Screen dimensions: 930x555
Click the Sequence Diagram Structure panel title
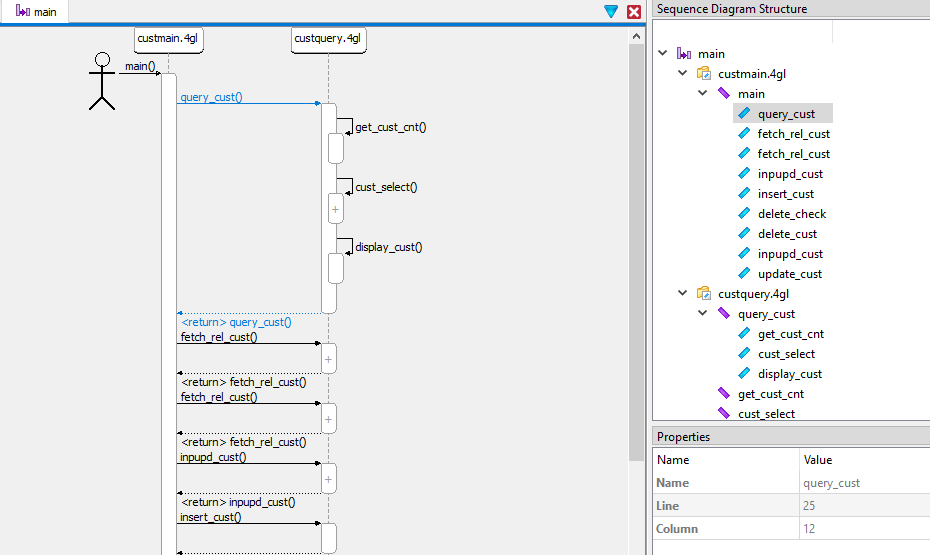tap(732, 9)
